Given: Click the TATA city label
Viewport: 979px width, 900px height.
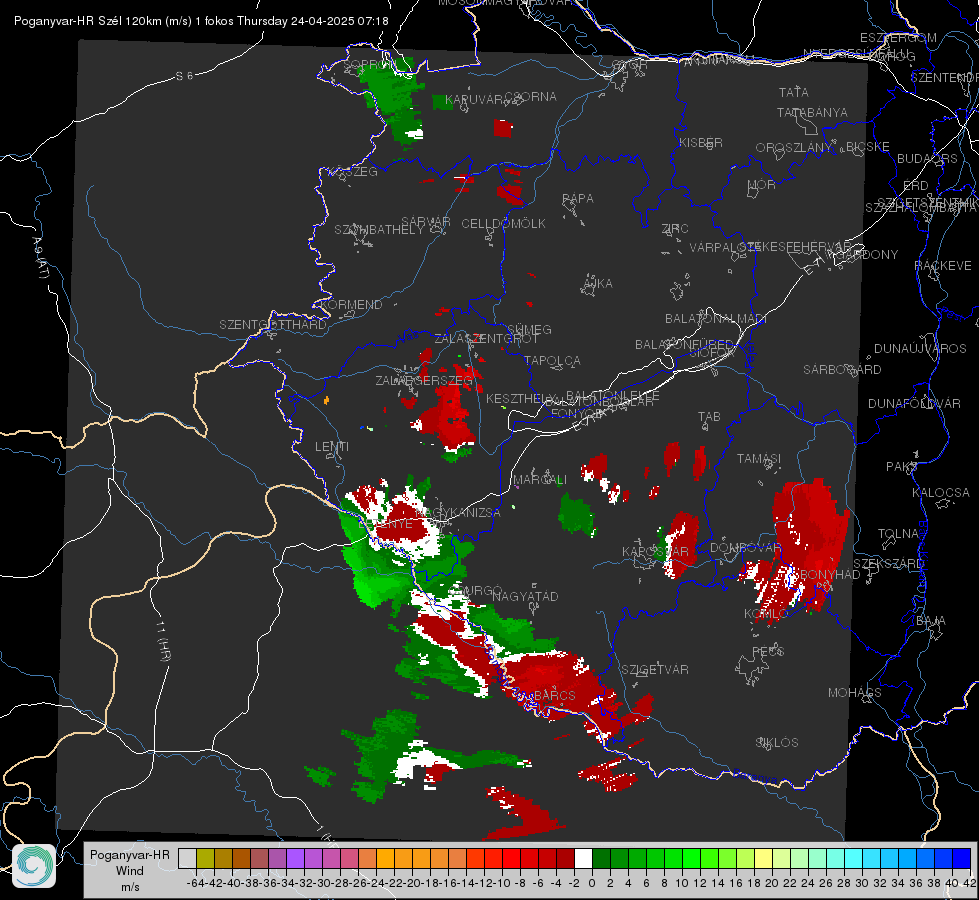Looking at the screenshot, I should (x=794, y=92).
